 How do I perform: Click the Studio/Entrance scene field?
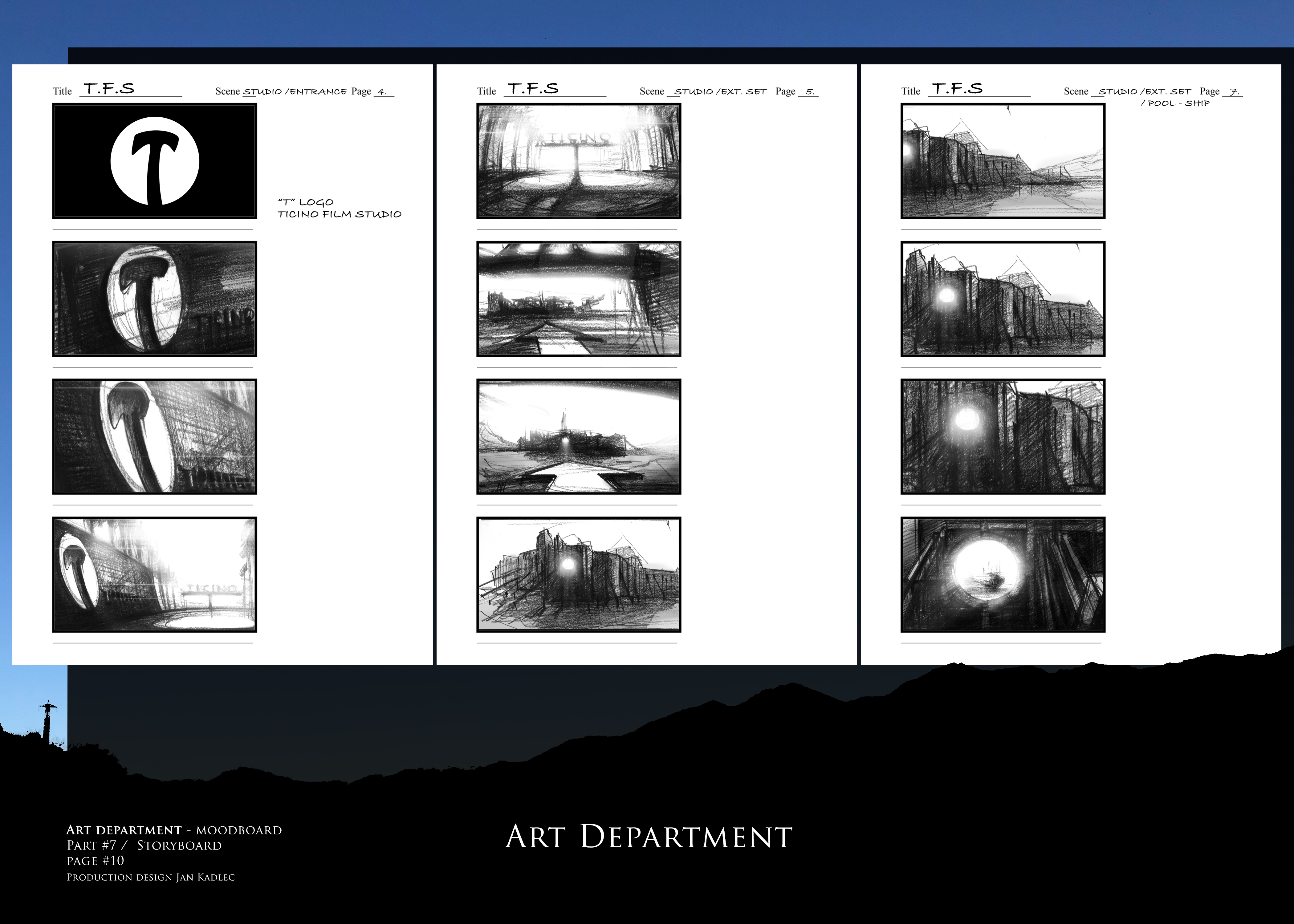295,91
